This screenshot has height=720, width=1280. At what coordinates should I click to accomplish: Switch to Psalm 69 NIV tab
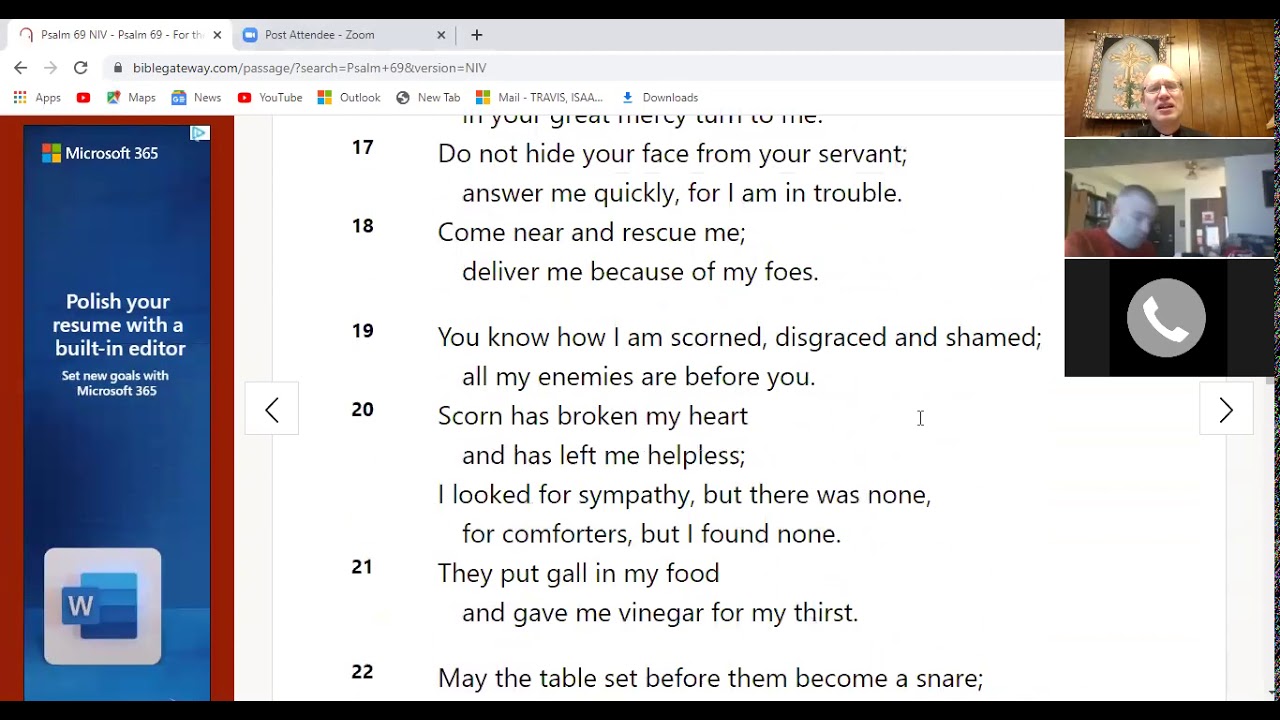coord(120,35)
